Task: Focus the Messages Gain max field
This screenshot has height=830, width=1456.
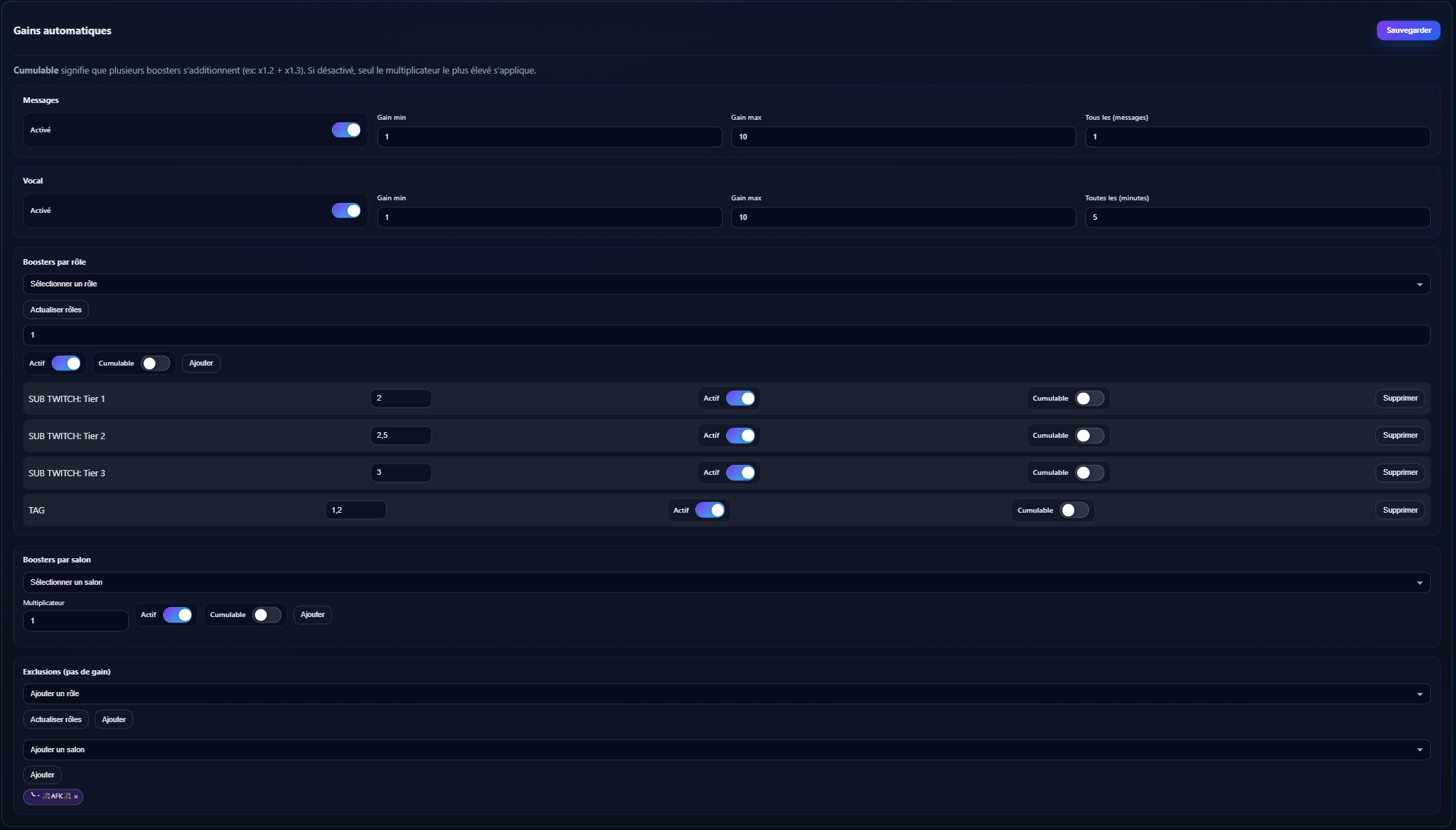Action: [903, 137]
